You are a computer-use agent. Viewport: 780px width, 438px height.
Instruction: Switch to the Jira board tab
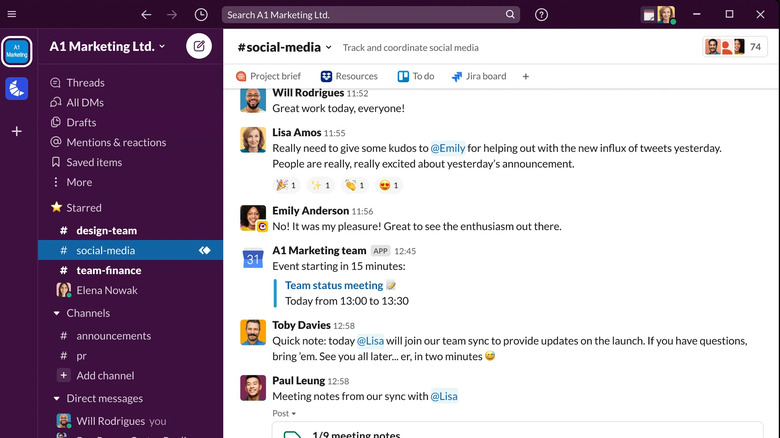(x=479, y=76)
